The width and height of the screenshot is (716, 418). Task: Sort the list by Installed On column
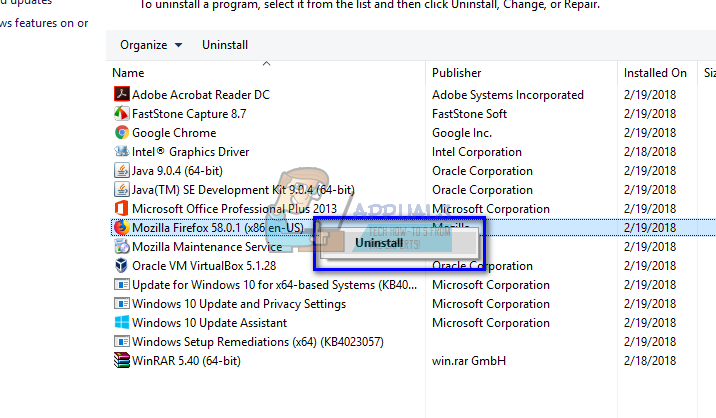click(x=655, y=73)
